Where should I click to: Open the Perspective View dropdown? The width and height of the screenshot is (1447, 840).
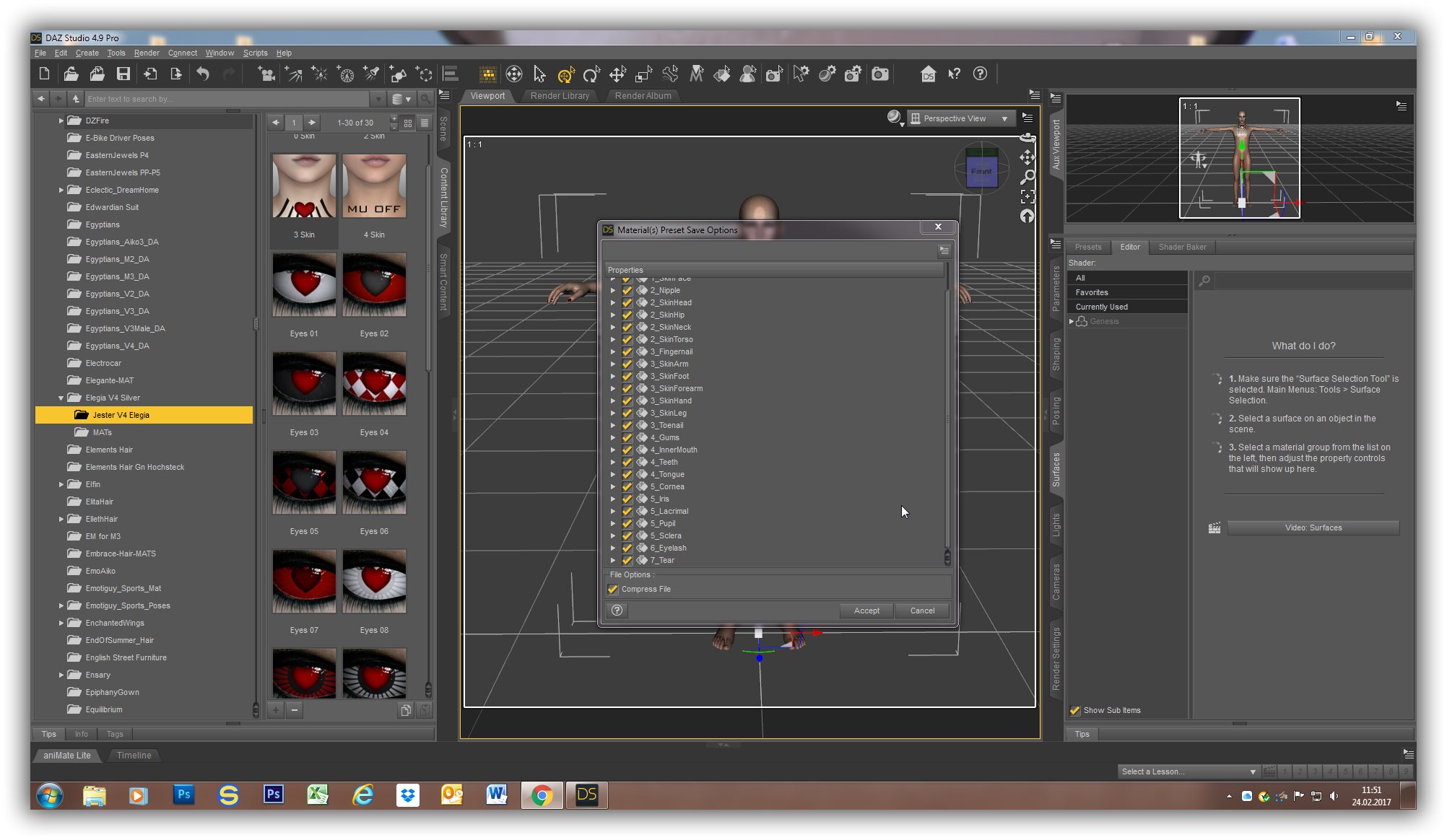click(960, 118)
